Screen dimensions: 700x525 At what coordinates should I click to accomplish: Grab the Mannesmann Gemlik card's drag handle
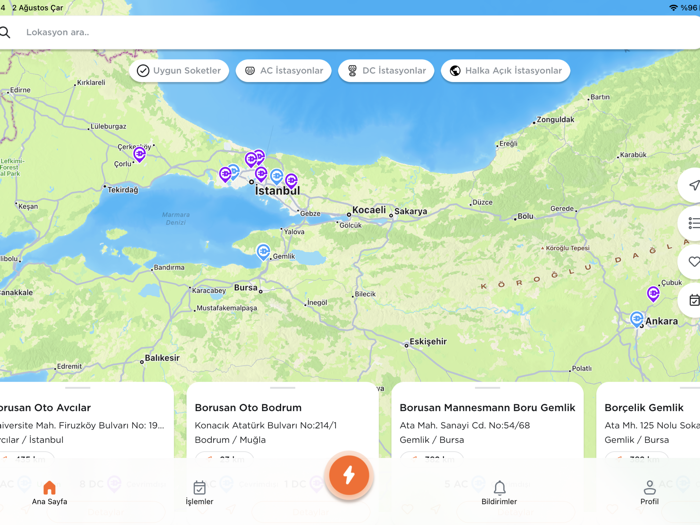point(488,388)
